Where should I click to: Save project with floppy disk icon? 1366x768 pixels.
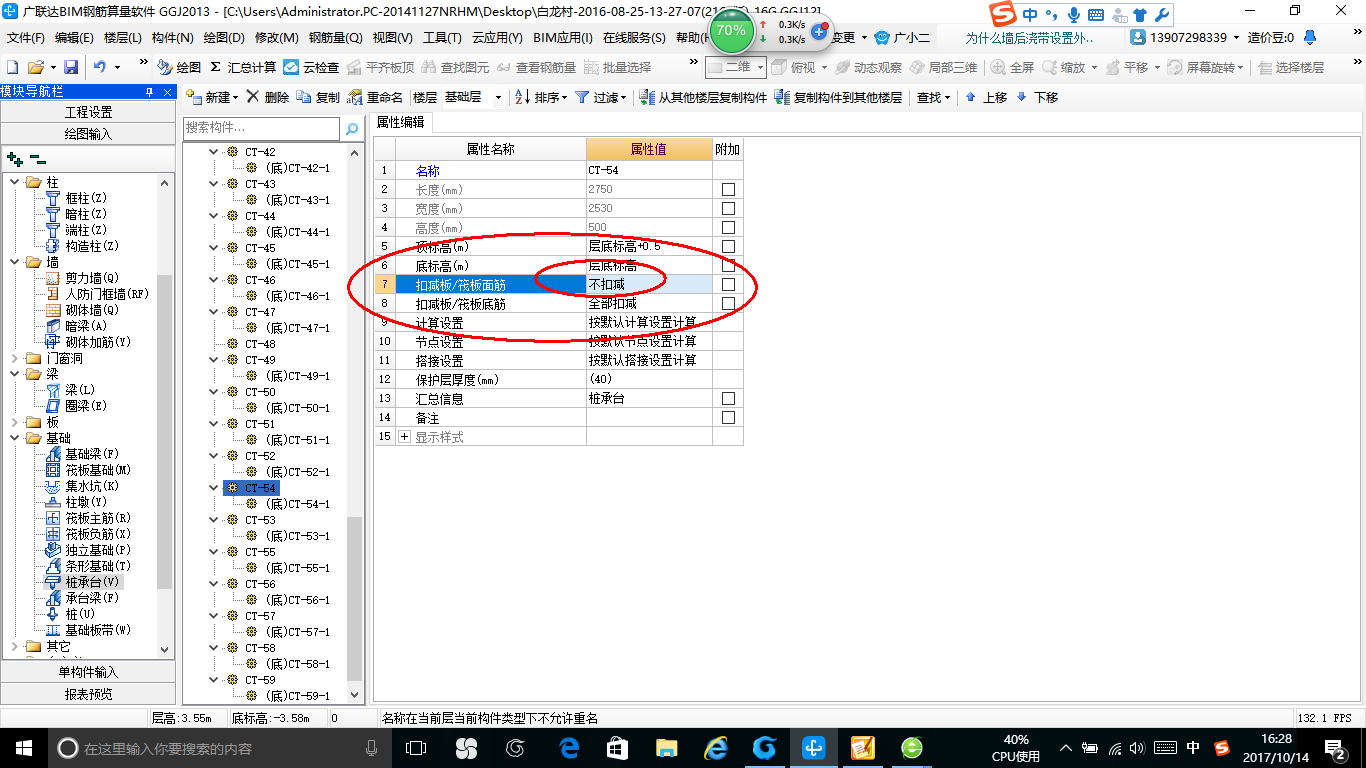point(71,67)
